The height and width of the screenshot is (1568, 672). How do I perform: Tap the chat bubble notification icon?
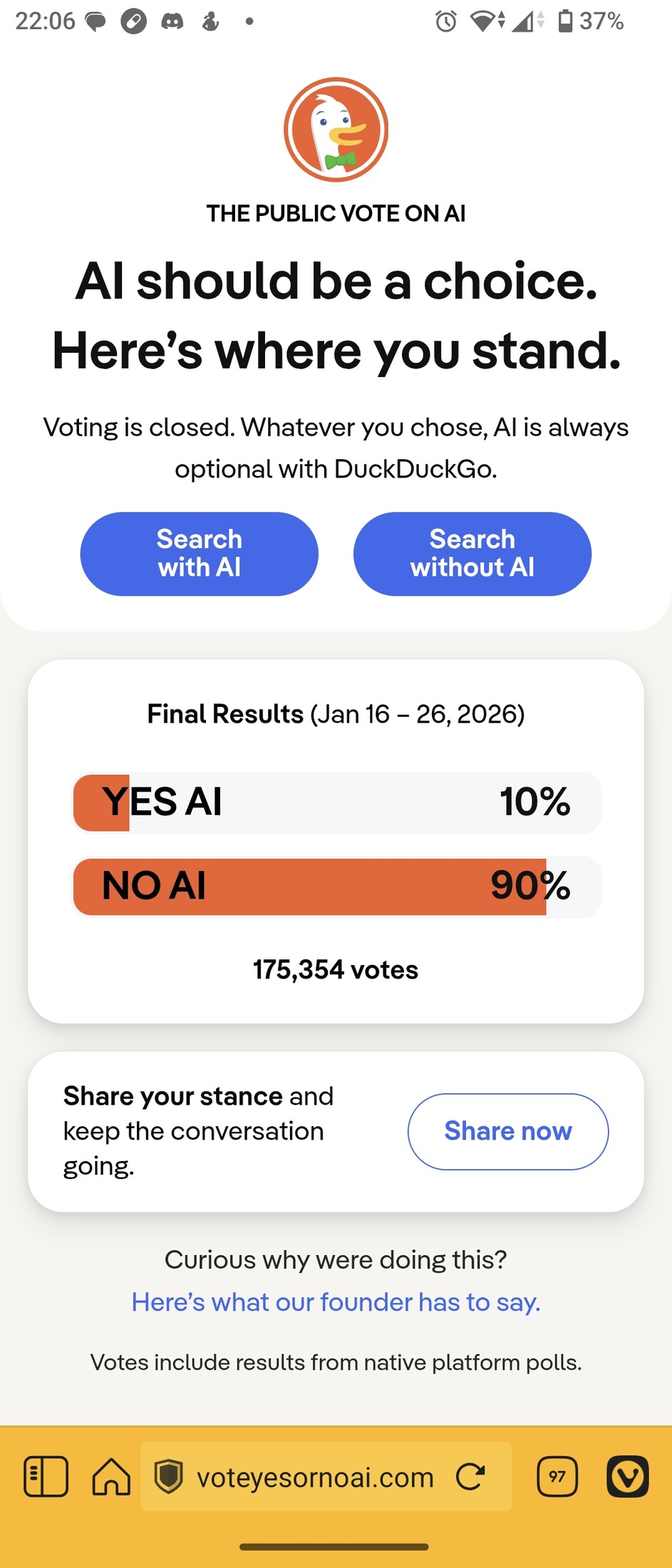[95, 21]
